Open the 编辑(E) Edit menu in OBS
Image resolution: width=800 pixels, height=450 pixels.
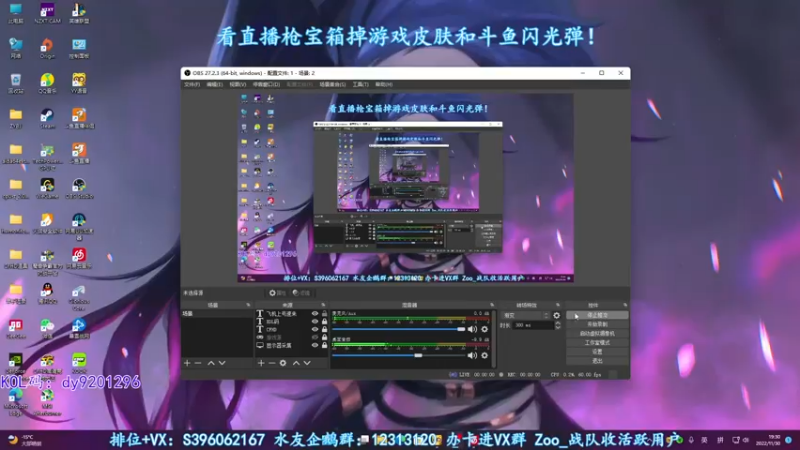click(215, 84)
